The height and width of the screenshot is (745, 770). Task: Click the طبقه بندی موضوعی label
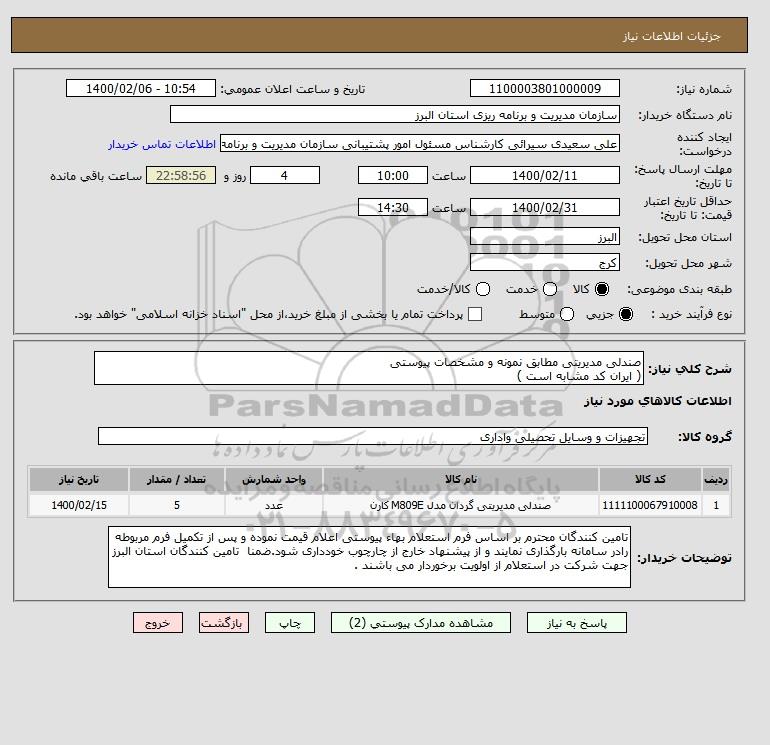(680, 289)
